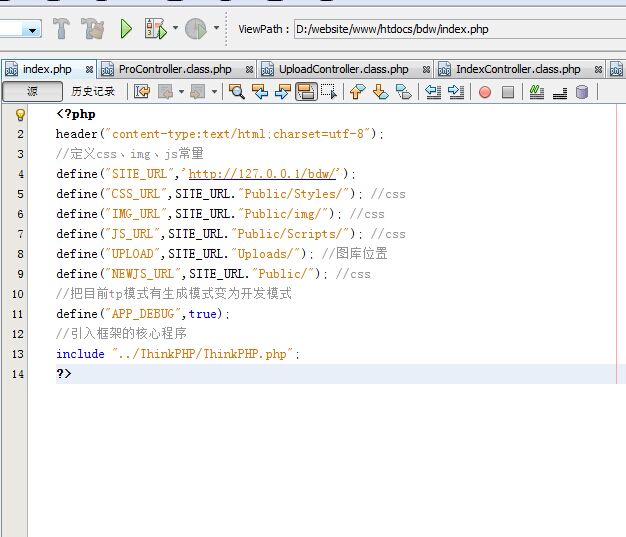Jump to previous bookmark in editor toolbar
This screenshot has height=537, width=626.
click(357, 92)
